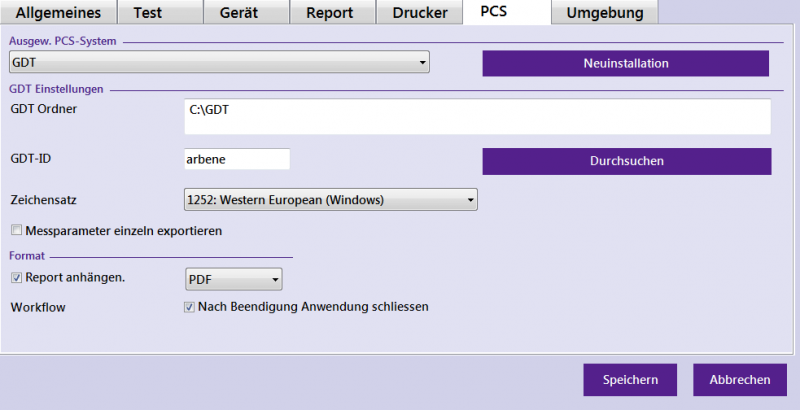The image size is (800, 410).
Task: Click into the GDT Ordner path field
Action: tap(477, 116)
